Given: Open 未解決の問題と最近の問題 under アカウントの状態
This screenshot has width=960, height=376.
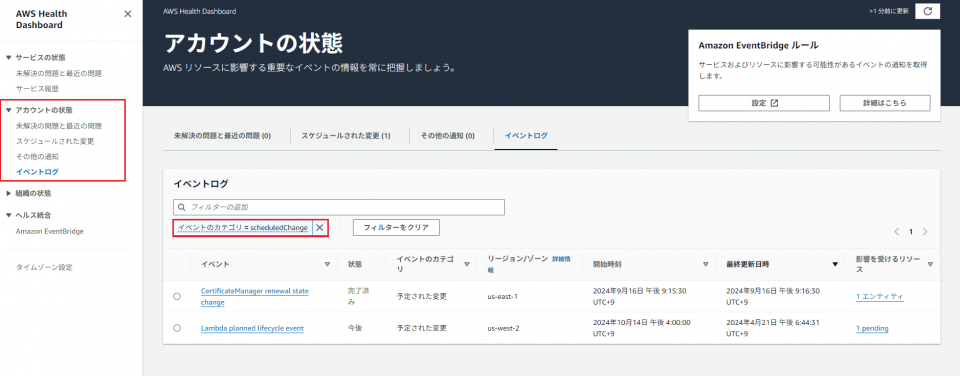Looking at the screenshot, I should 59,126.
